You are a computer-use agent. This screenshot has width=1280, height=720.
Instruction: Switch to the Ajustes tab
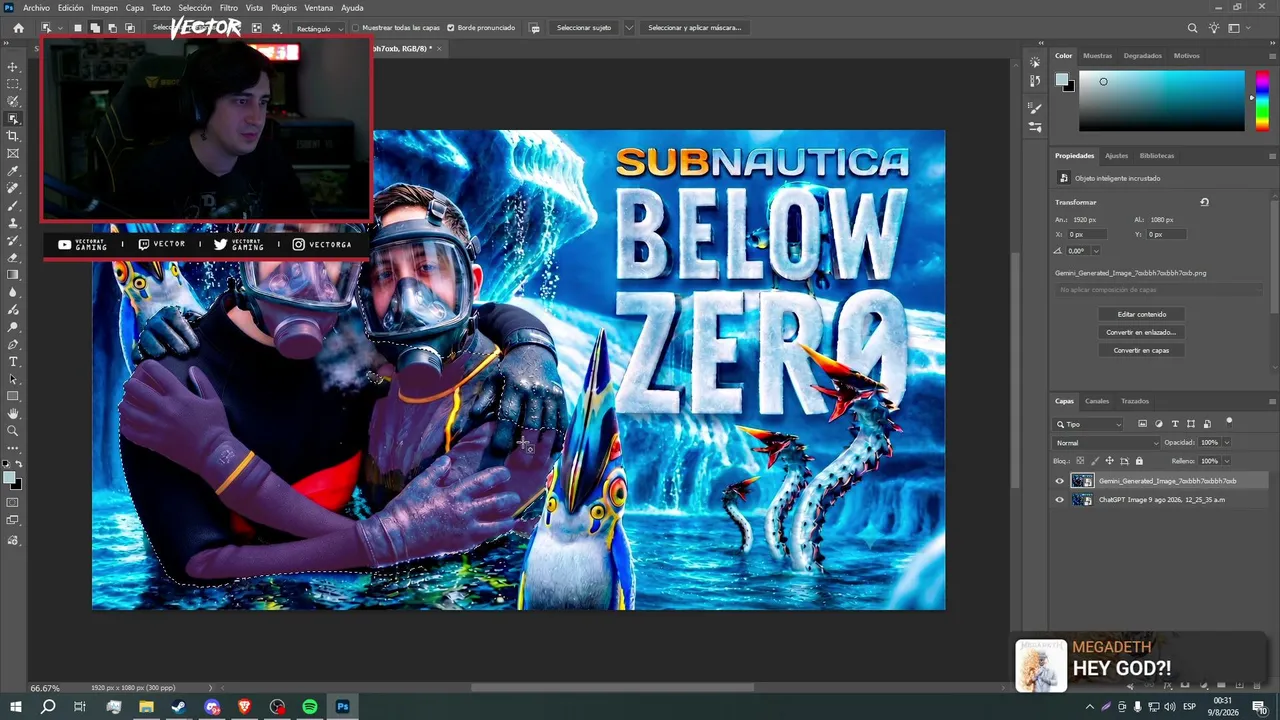[1116, 156]
